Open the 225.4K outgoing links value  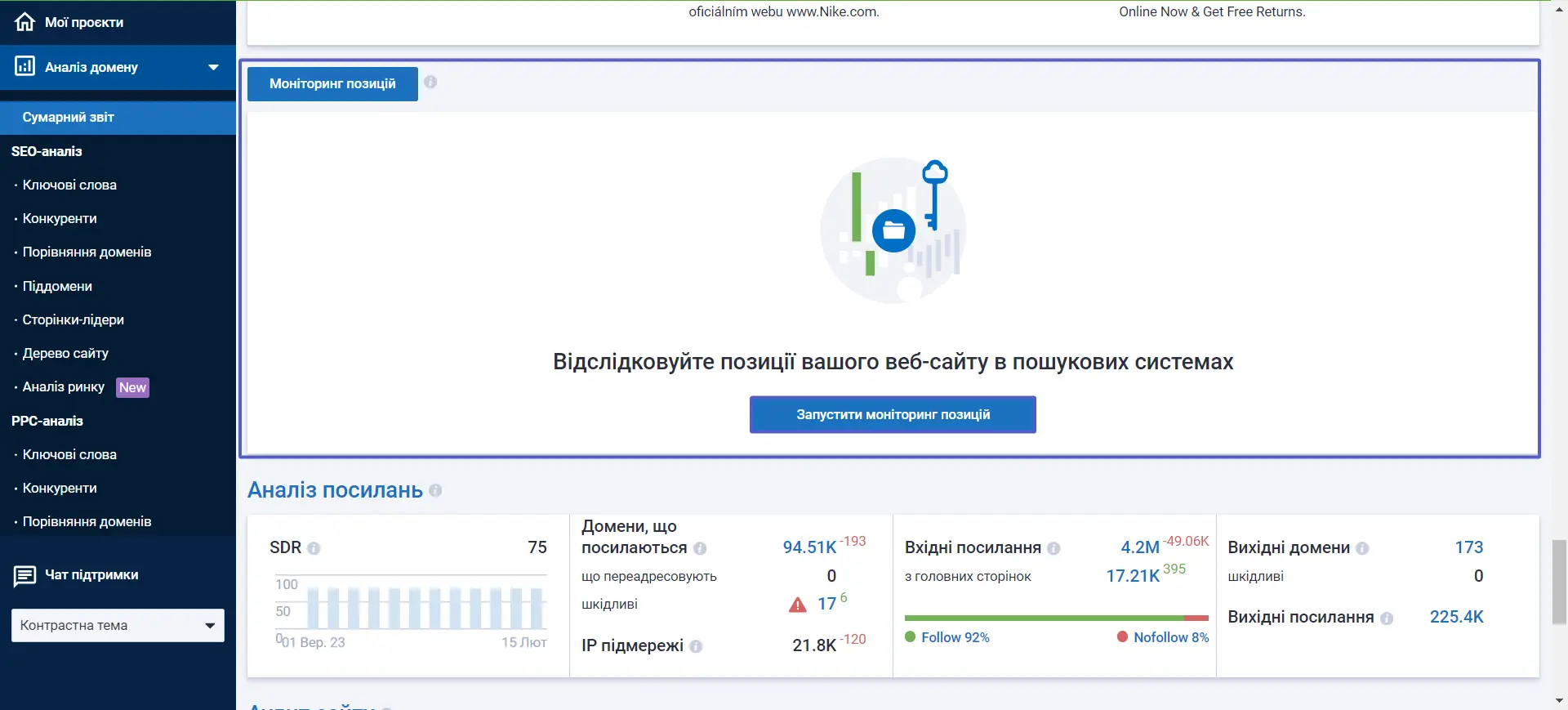(1456, 617)
